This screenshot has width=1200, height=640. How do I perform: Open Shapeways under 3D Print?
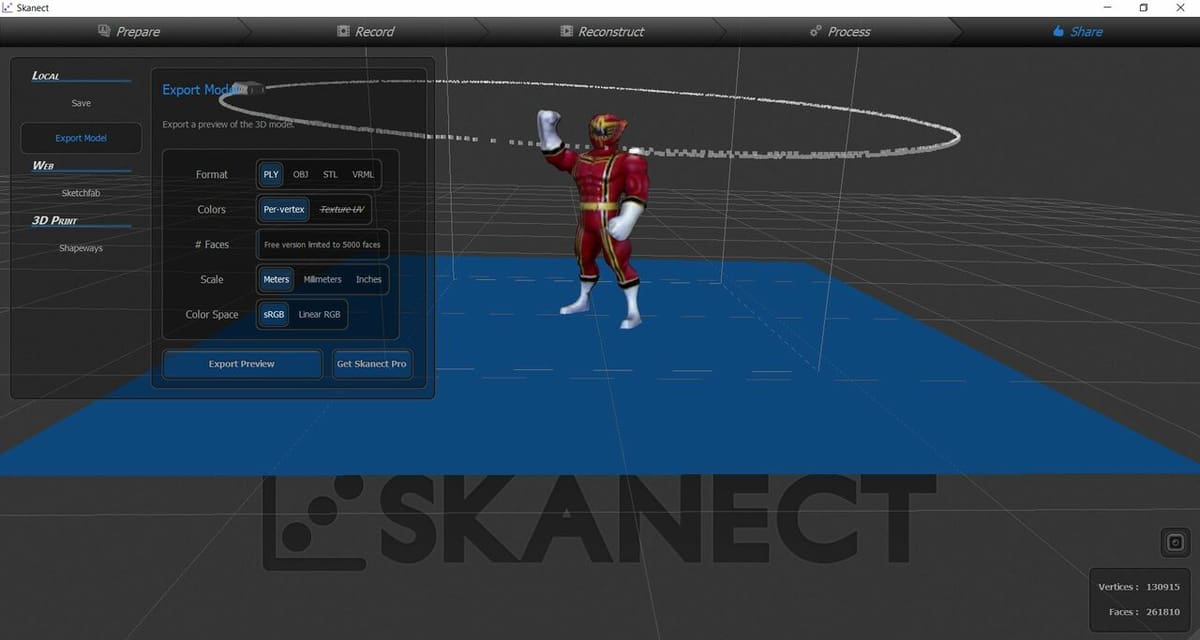(x=81, y=248)
